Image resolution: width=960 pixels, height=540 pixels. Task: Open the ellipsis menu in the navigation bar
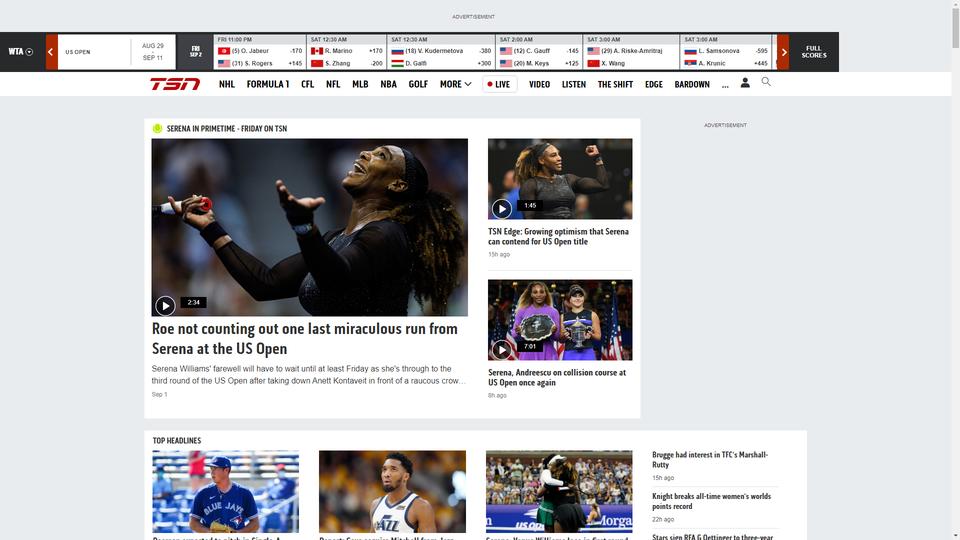[x=725, y=85]
